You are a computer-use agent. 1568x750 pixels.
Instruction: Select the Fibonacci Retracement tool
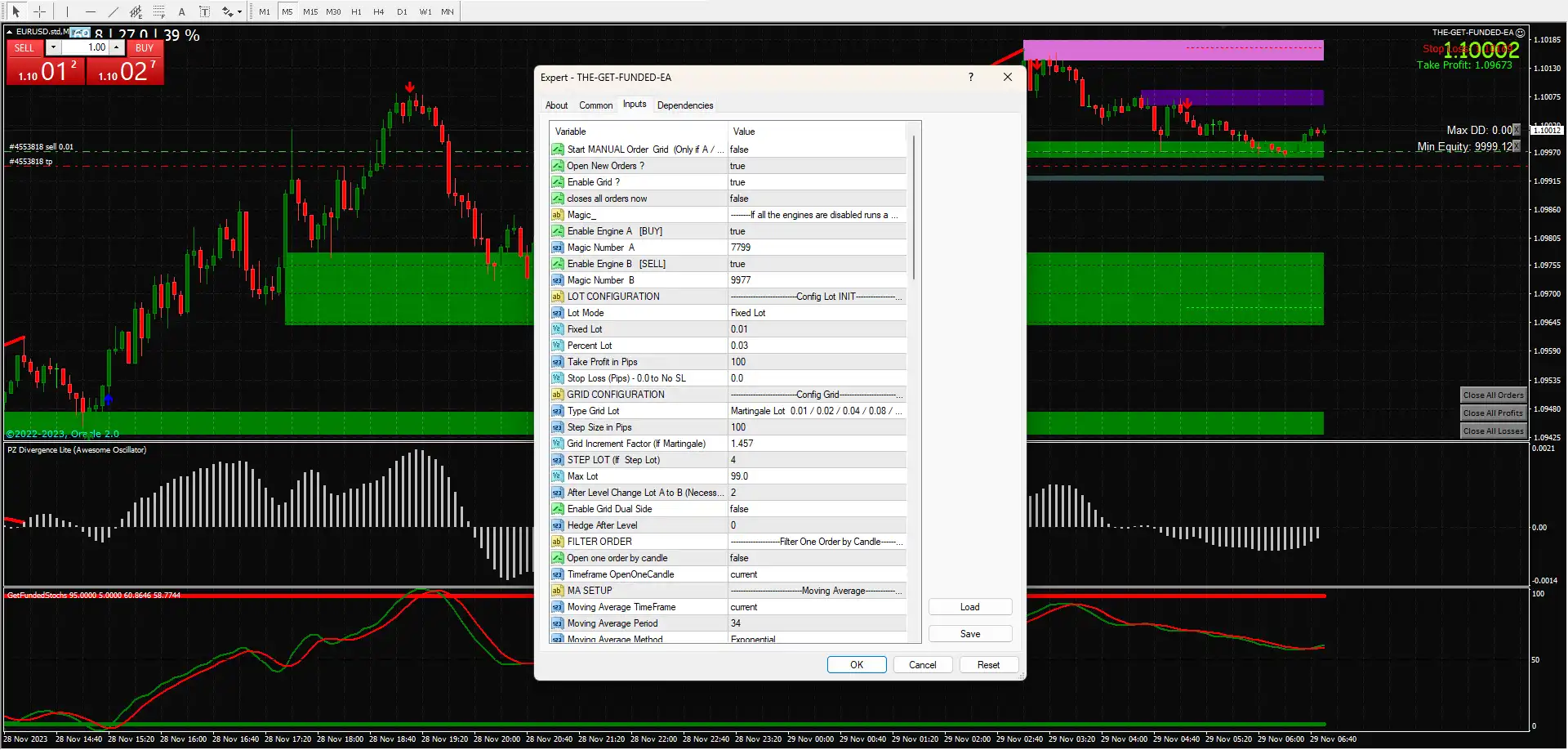click(x=158, y=11)
